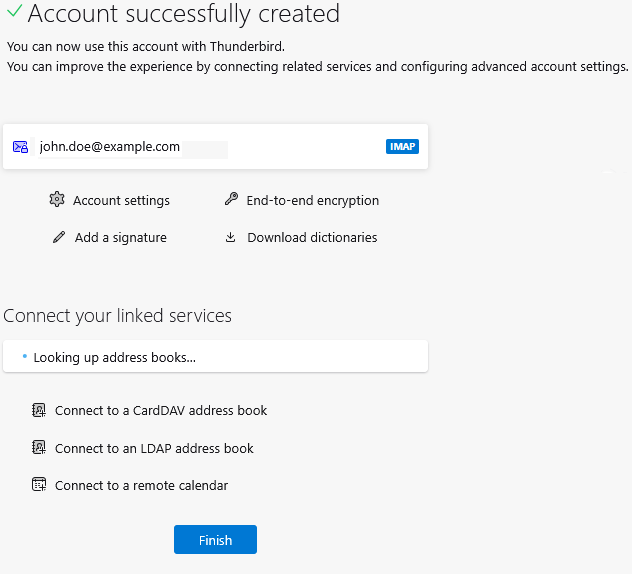The height and width of the screenshot is (574, 632).
Task: Click the CardDAV address book icon
Action: point(39,410)
